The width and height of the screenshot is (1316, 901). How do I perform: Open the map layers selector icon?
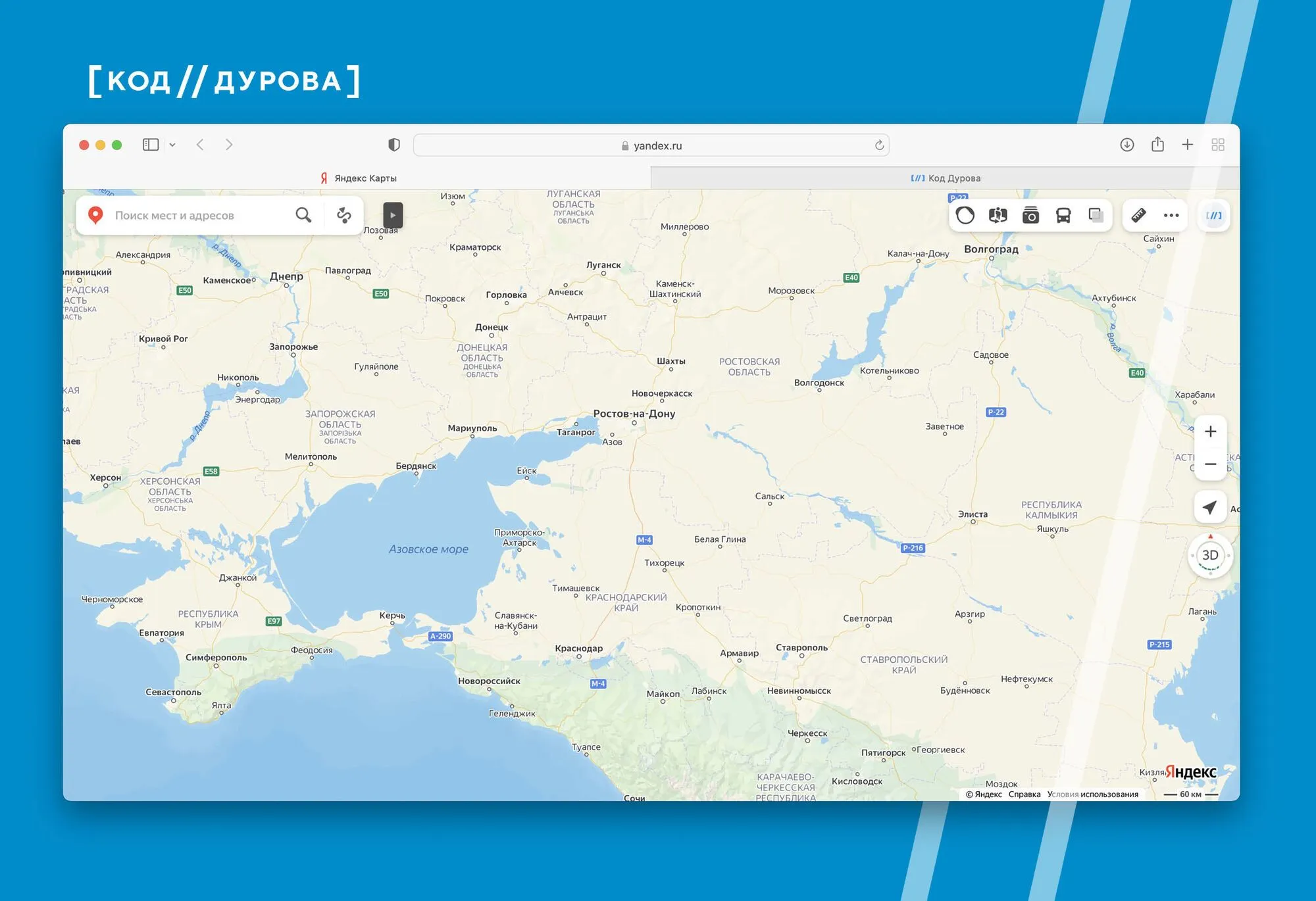point(965,215)
